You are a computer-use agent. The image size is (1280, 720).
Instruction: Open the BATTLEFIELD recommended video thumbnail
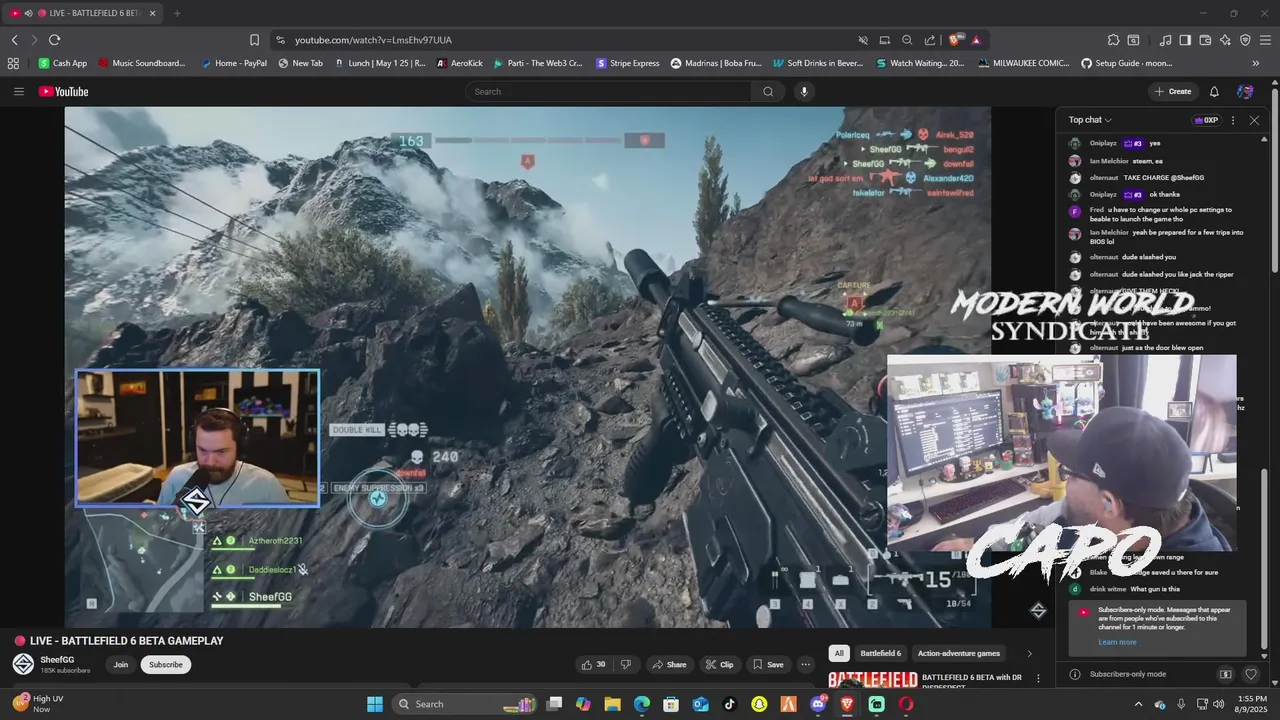873,680
